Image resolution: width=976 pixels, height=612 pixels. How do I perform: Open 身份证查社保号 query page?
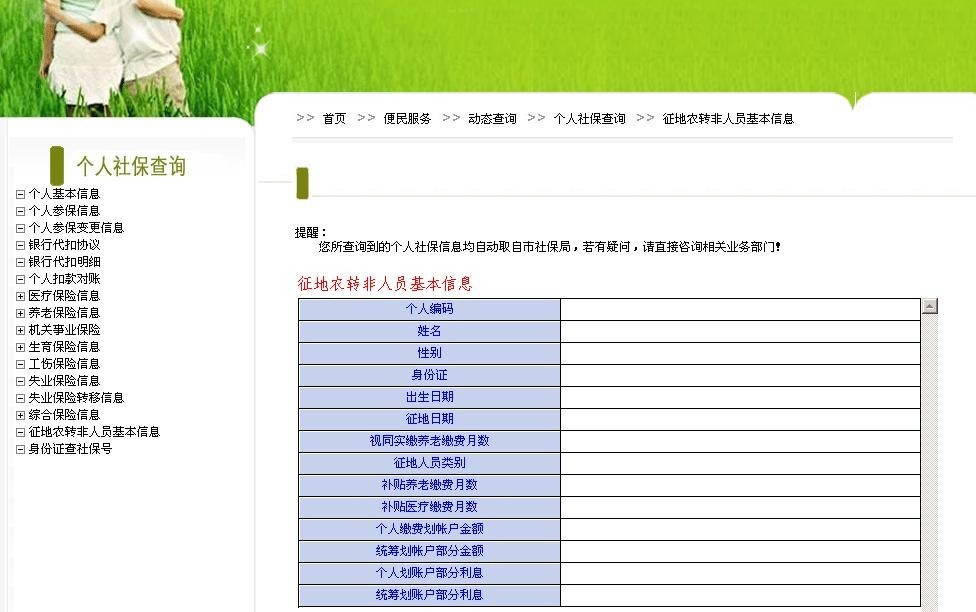pos(70,448)
